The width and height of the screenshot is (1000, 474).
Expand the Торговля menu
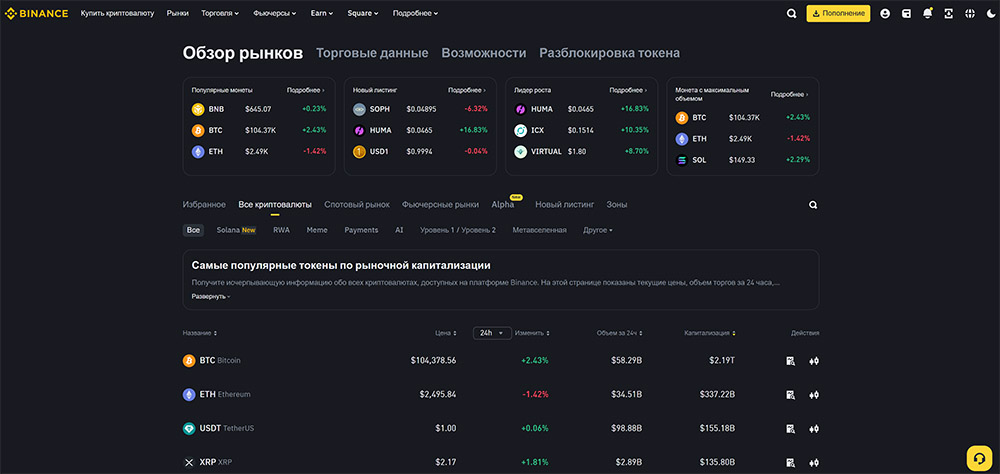click(x=220, y=13)
